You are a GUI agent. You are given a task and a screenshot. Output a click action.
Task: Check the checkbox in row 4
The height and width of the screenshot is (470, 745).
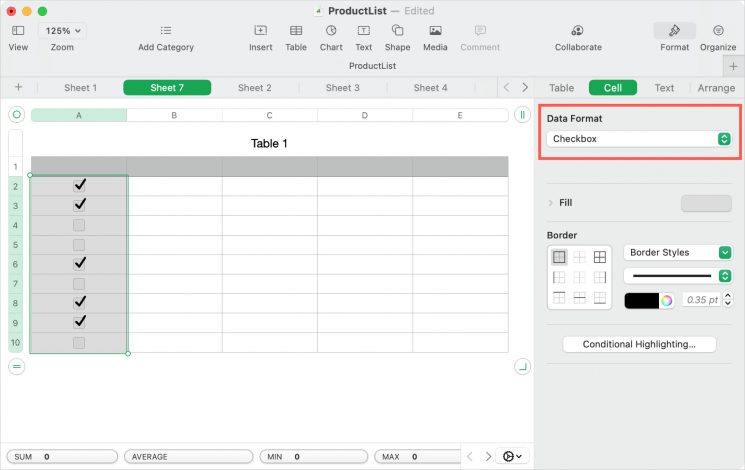pos(79,225)
